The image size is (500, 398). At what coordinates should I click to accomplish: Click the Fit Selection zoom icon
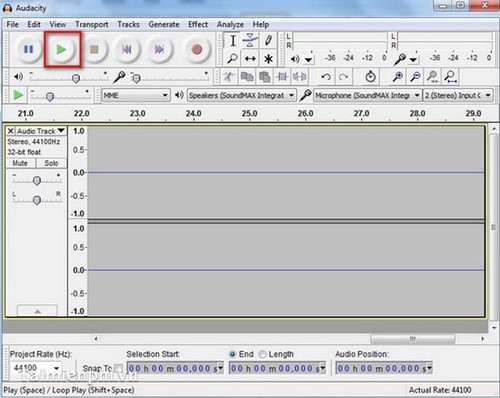pyautogui.click(x=433, y=77)
